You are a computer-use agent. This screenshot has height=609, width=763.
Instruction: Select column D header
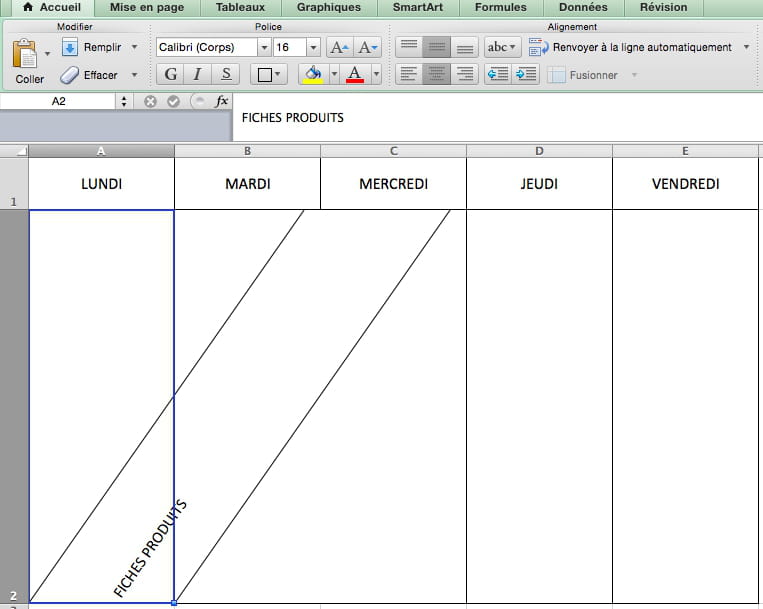[539, 151]
